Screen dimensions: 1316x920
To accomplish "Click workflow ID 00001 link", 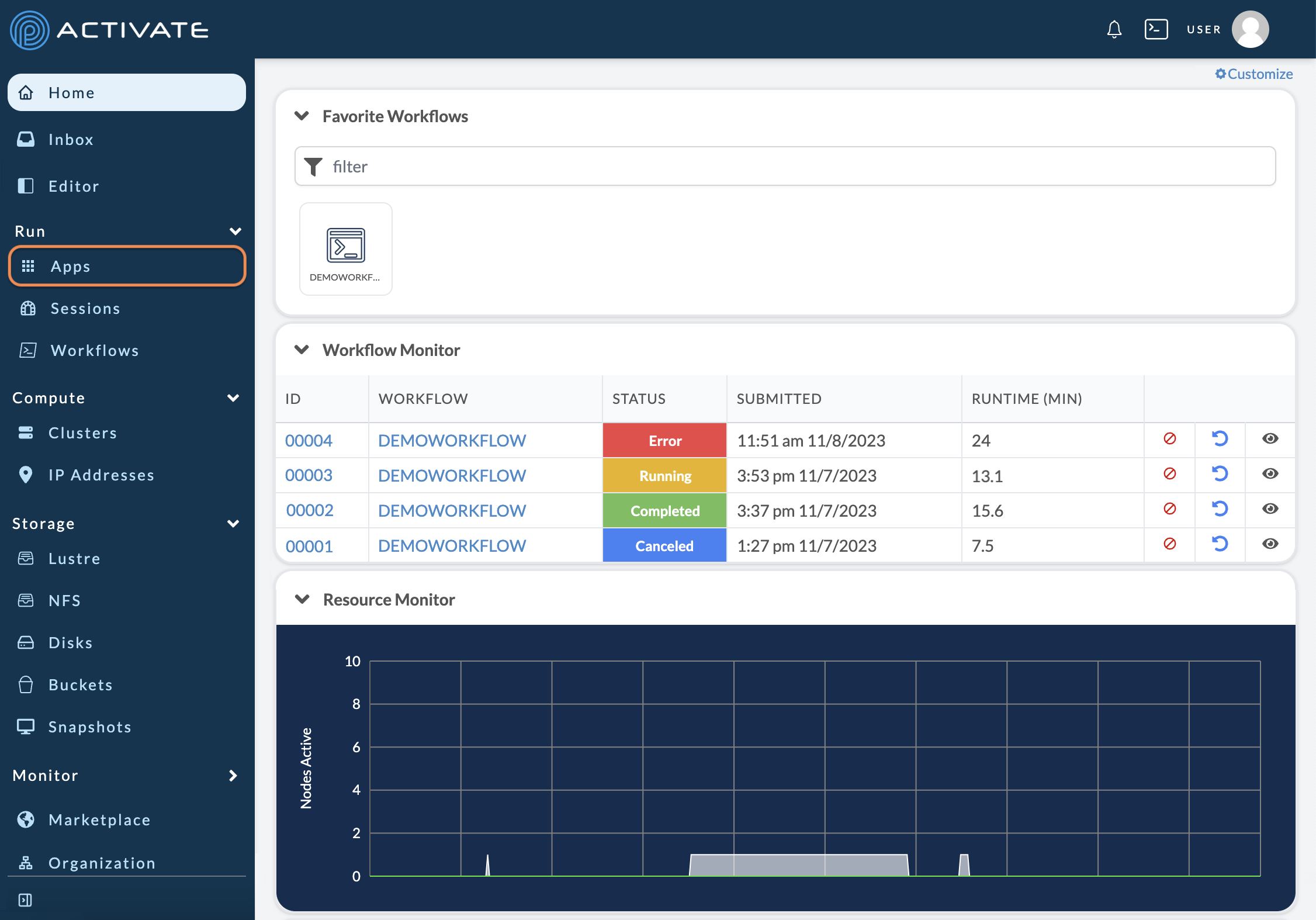I will (x=308, y=545).
